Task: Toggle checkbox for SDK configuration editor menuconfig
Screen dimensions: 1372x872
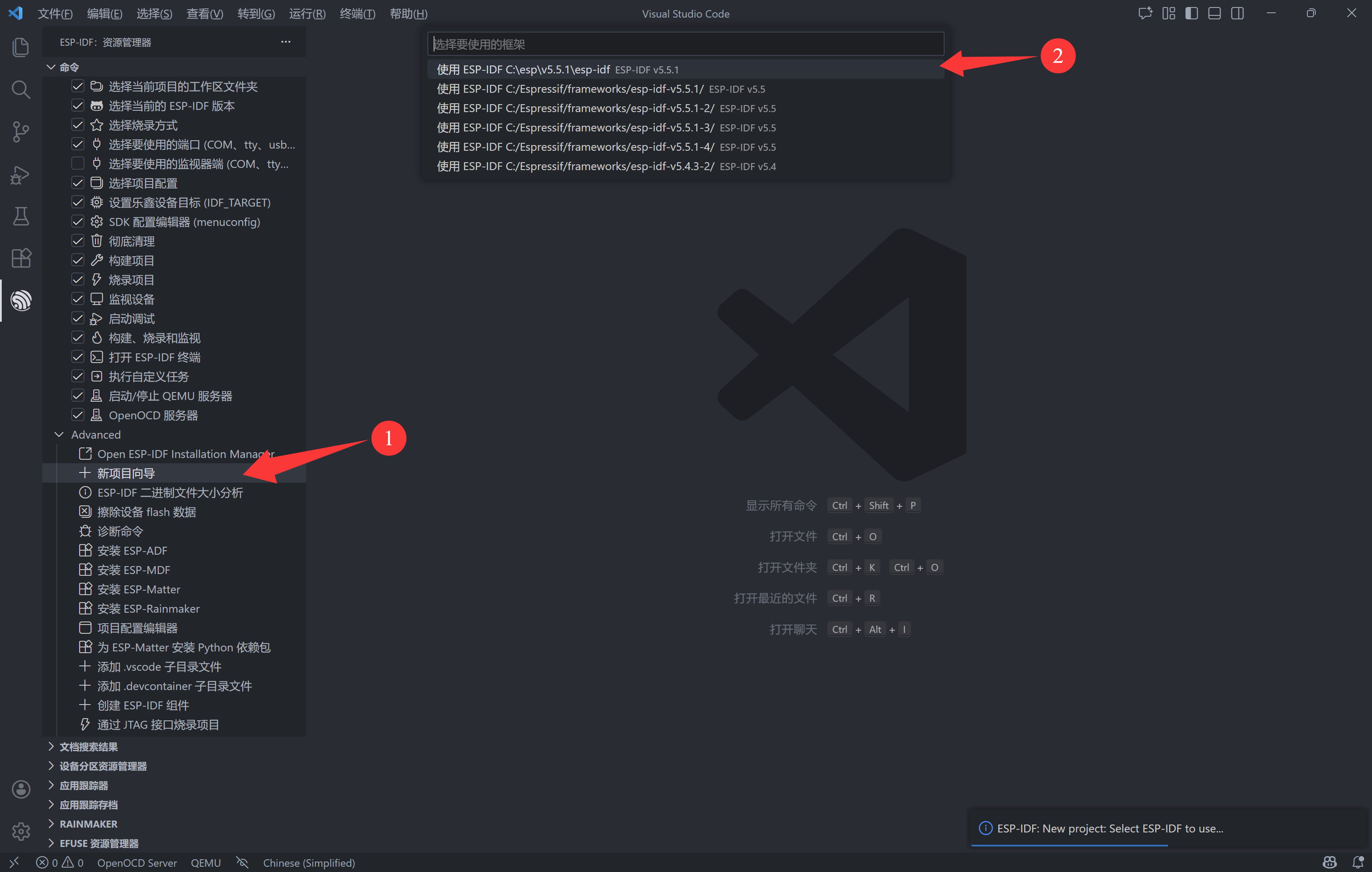Action: (77, 222)
